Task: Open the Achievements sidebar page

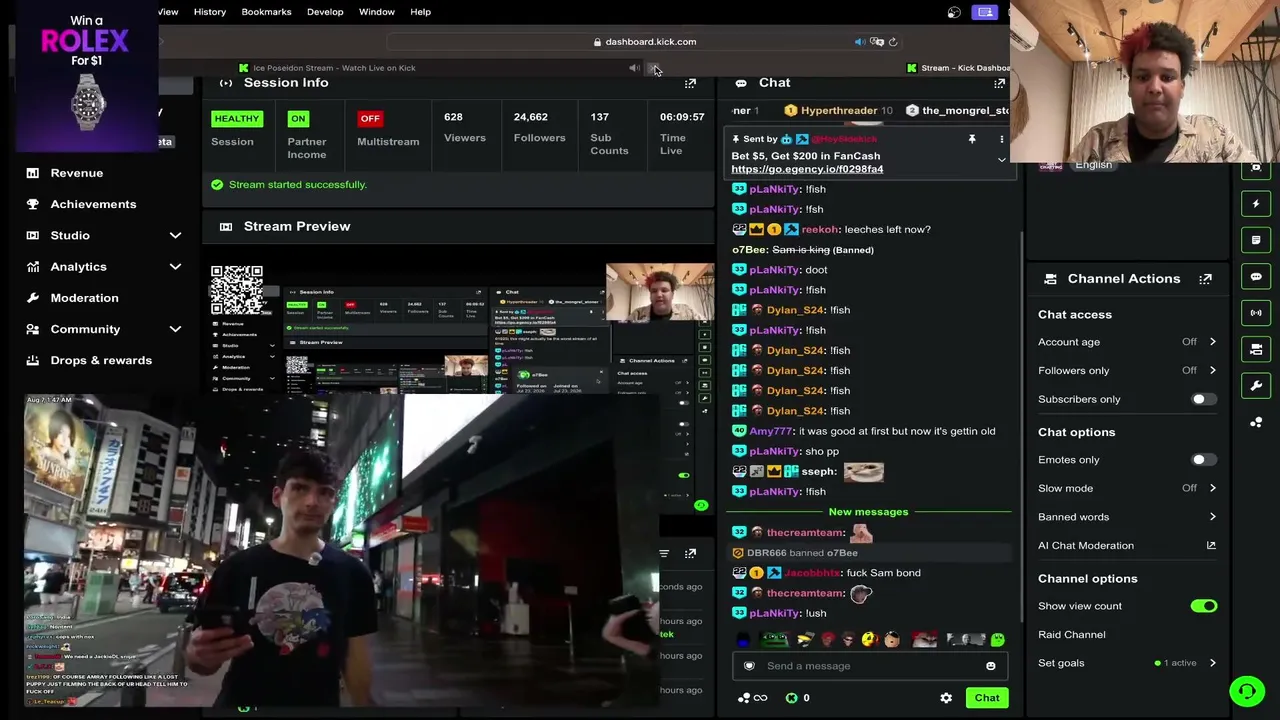Action: [x=93, y=204]
